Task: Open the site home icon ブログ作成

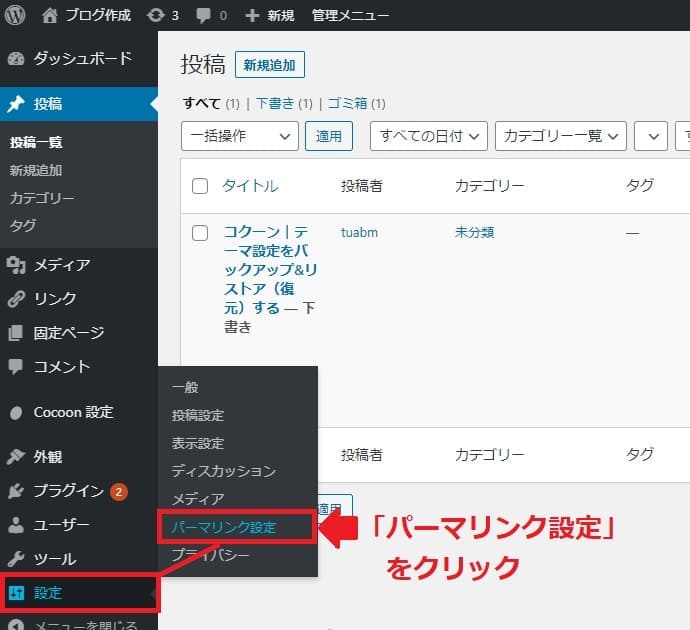Action: 49,16
